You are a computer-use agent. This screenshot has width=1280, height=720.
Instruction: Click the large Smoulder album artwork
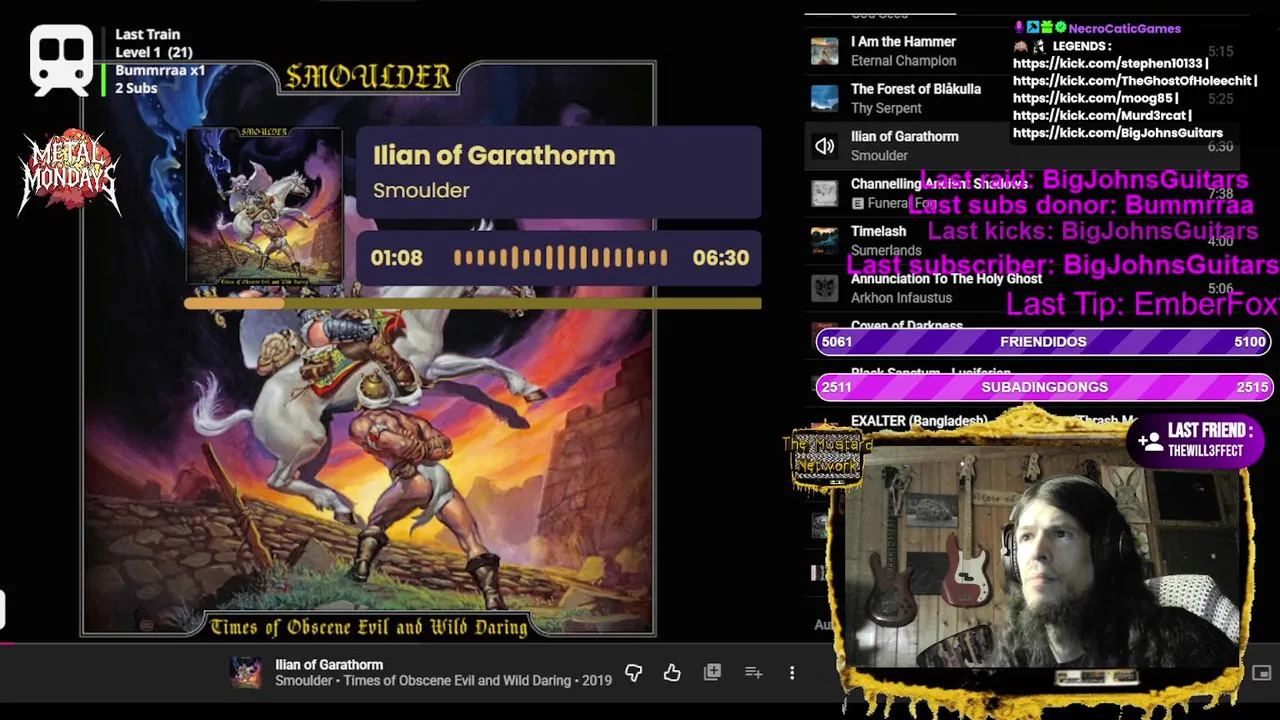pyautogui.click(x=368, y=350)
